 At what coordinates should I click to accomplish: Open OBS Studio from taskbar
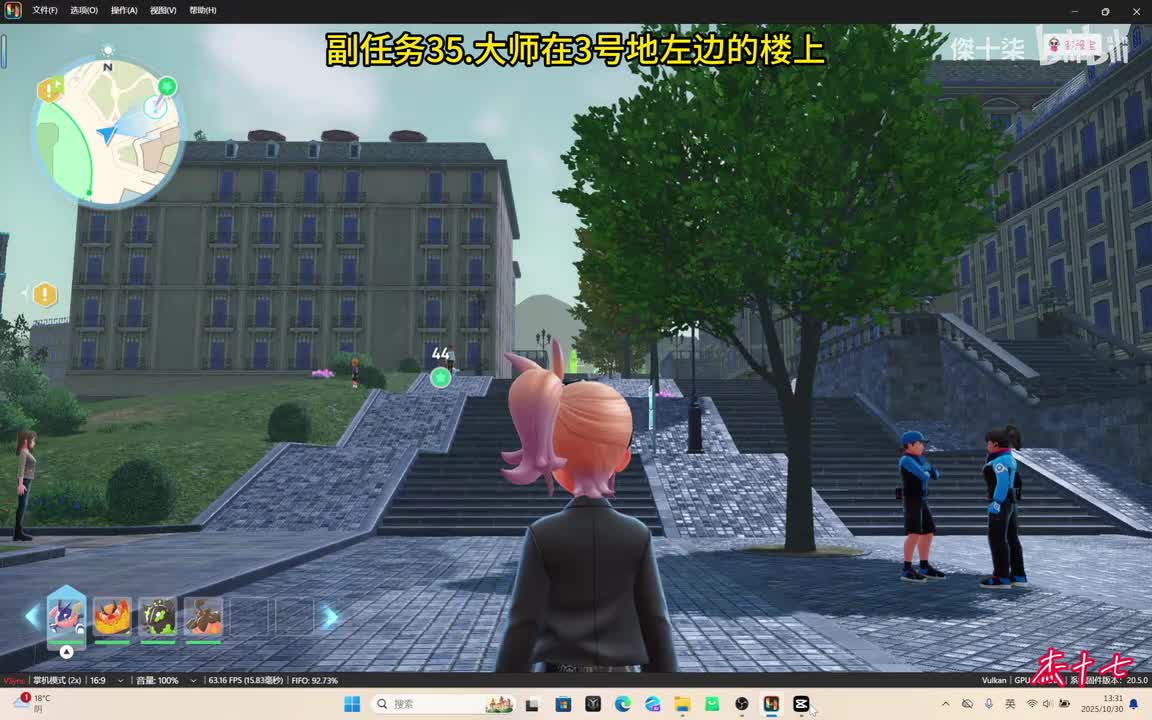[x=742, y=704]
